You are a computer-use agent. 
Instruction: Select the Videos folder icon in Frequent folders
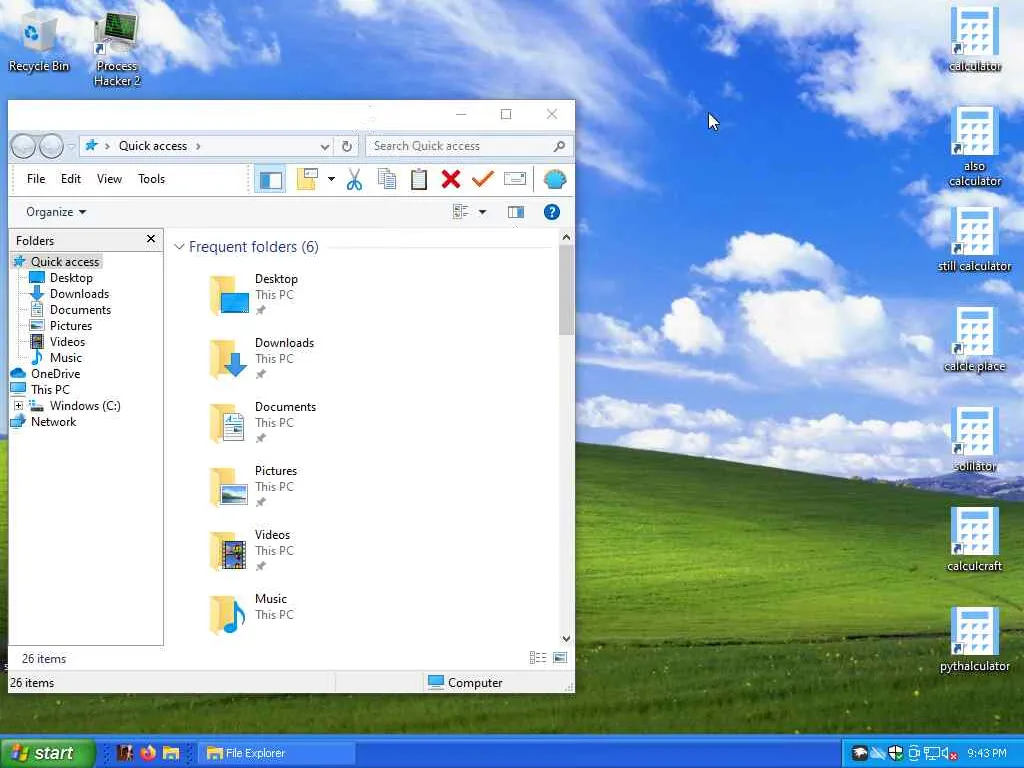click(x=229, y=551)
